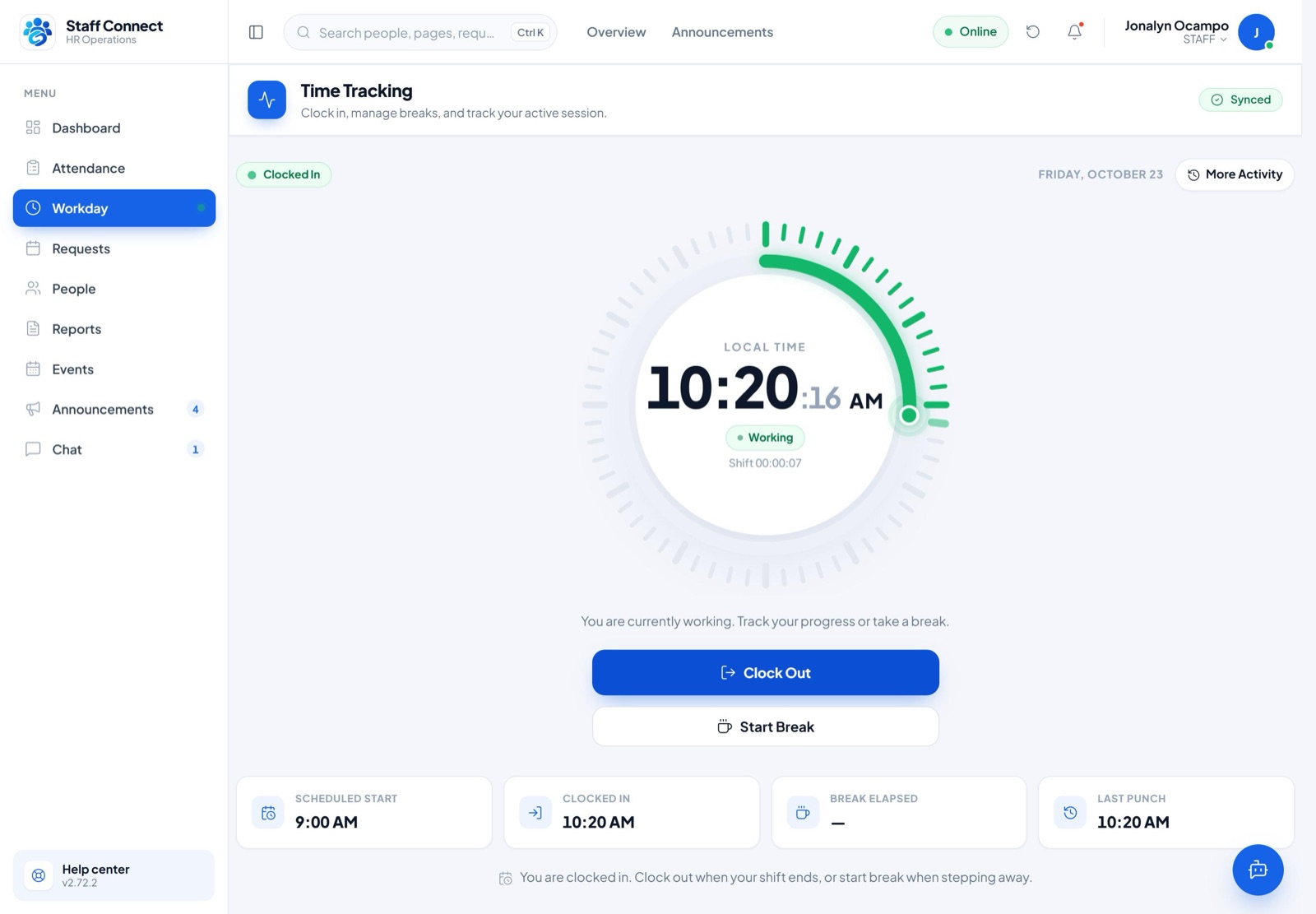Click the Help center lifebuoy icon
The width and height of the screenshot is (1316, 914).
tap(39, 875)
